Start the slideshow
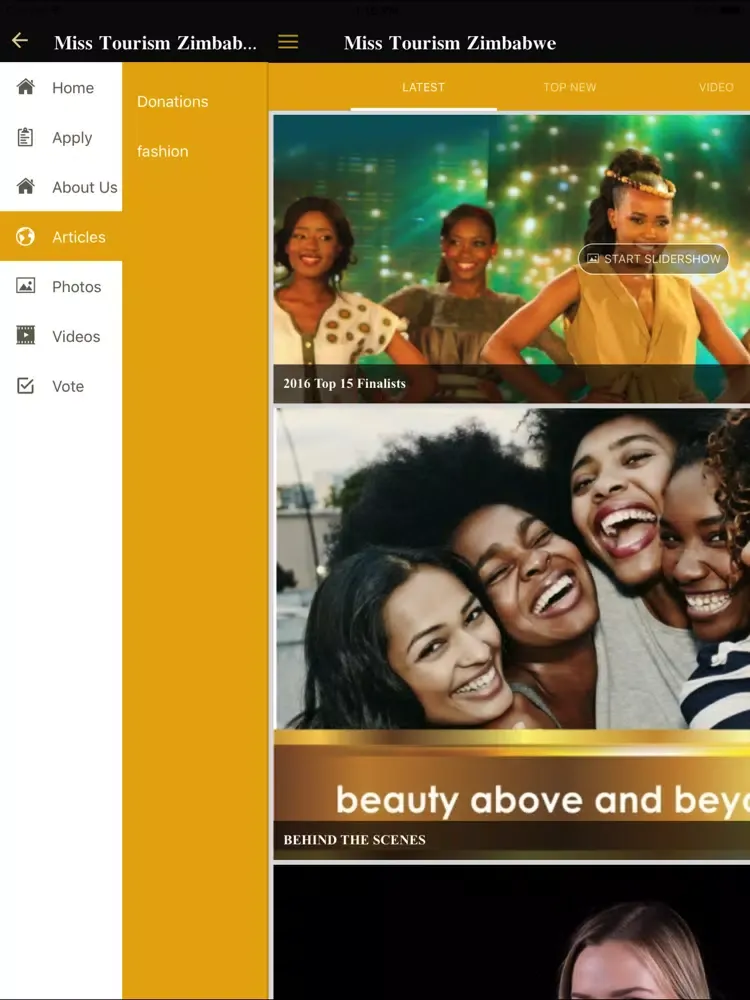The width and height of the screenshot is (750, 1000). point(653,259)
